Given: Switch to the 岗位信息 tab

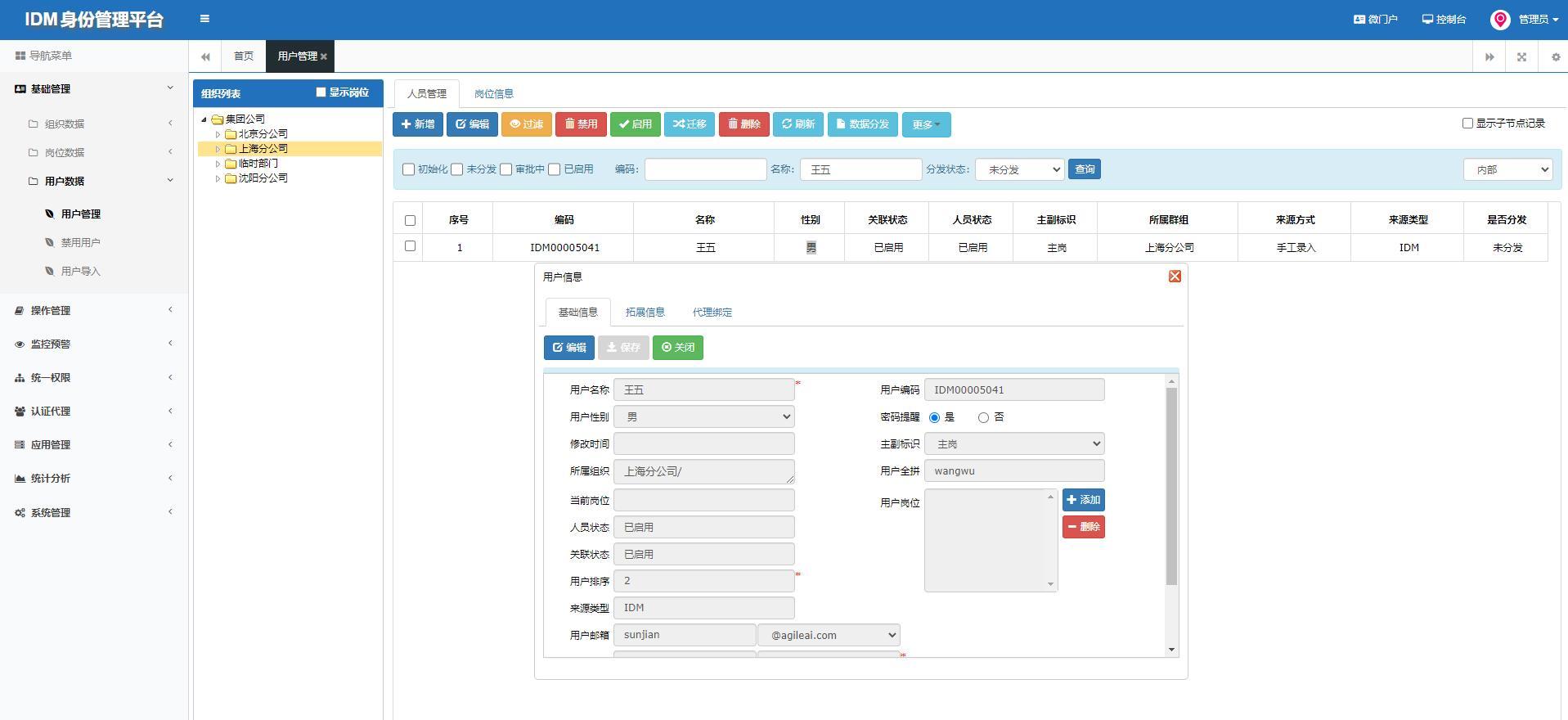Looking at the screenshot, I should point(494,94).
